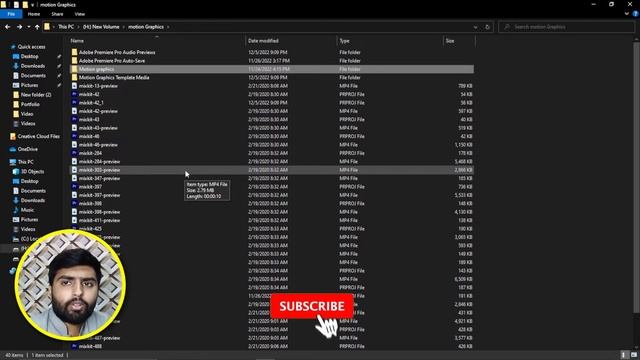Expand the breadcrumb arrow after This PC

pos(78,27)
